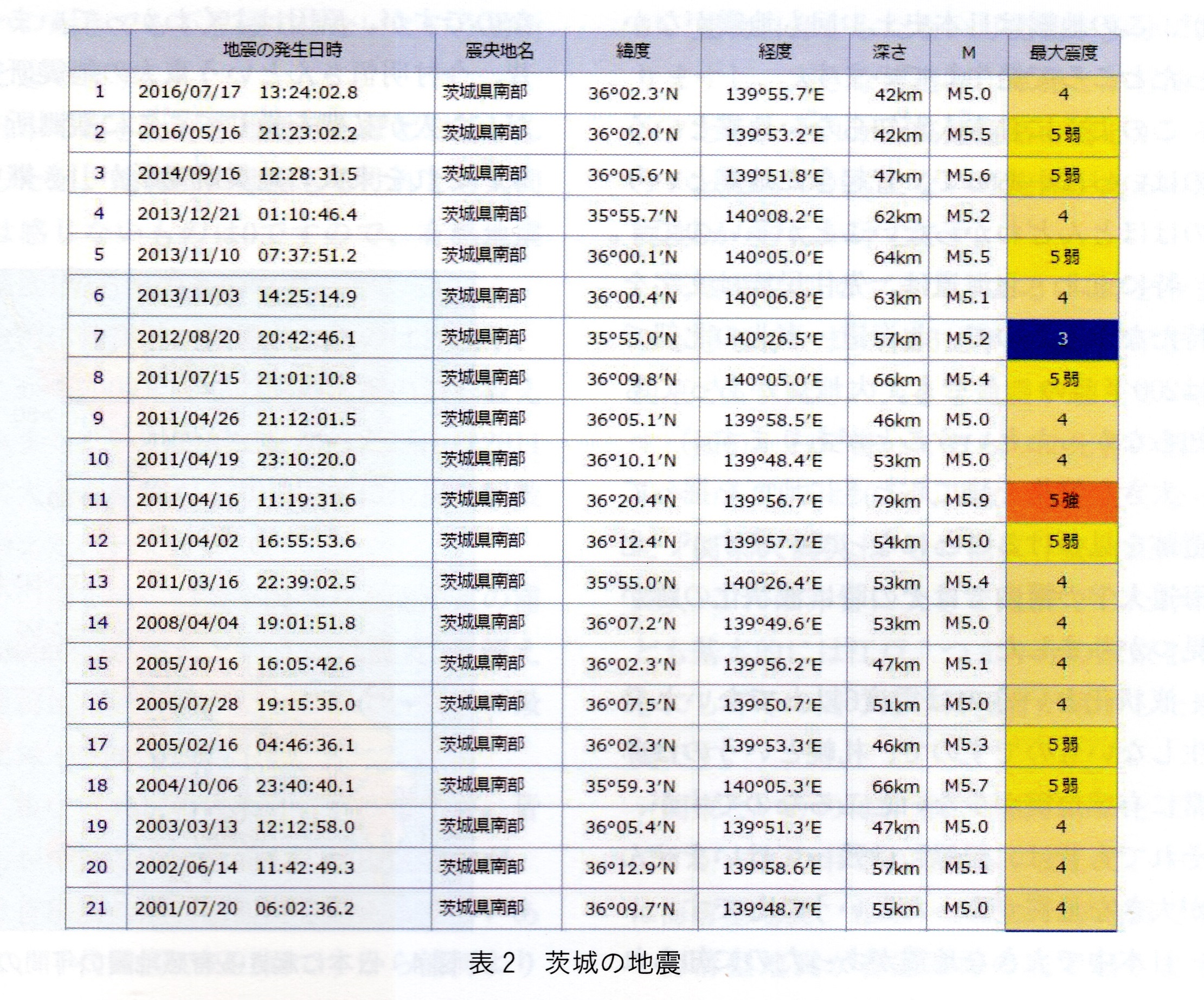This screenshot has width=1204, height=1000.
Task: Click the caption 表2 茨城の地震
Action: coord(575,963)
